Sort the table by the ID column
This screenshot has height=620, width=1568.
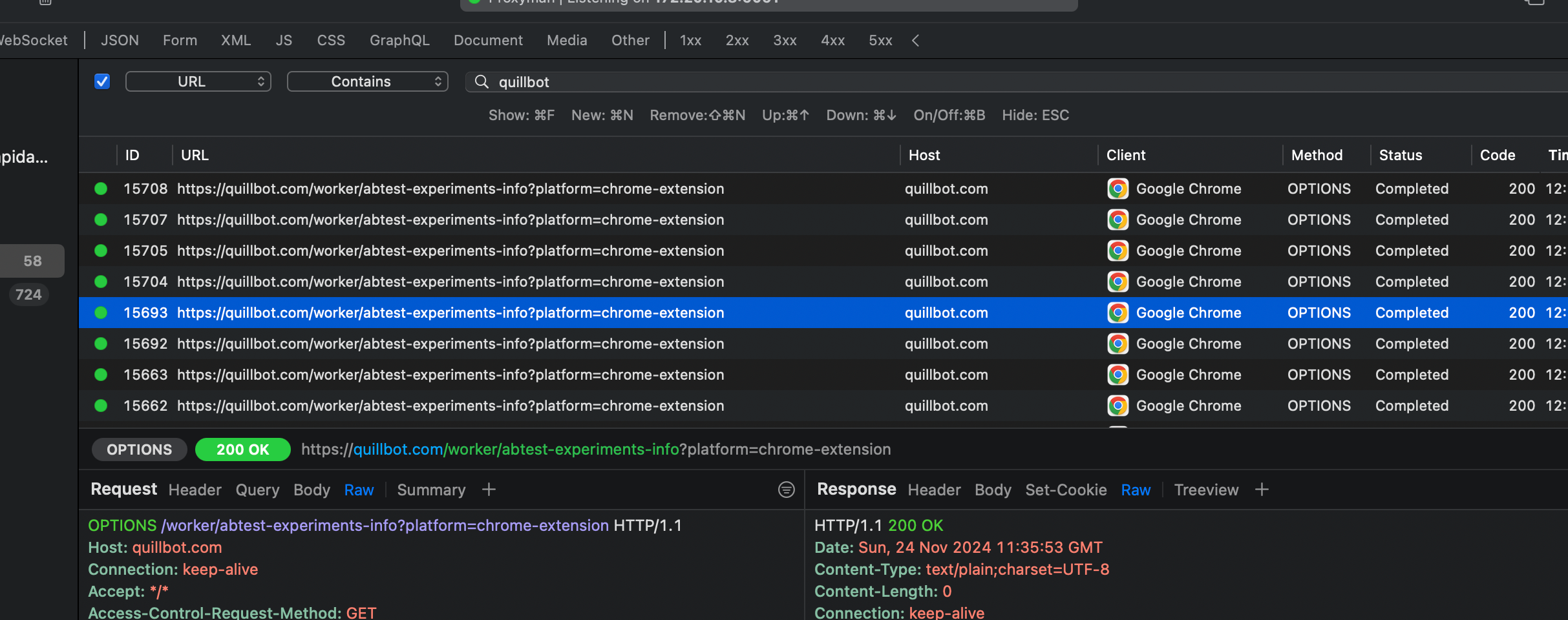point(132,155)
